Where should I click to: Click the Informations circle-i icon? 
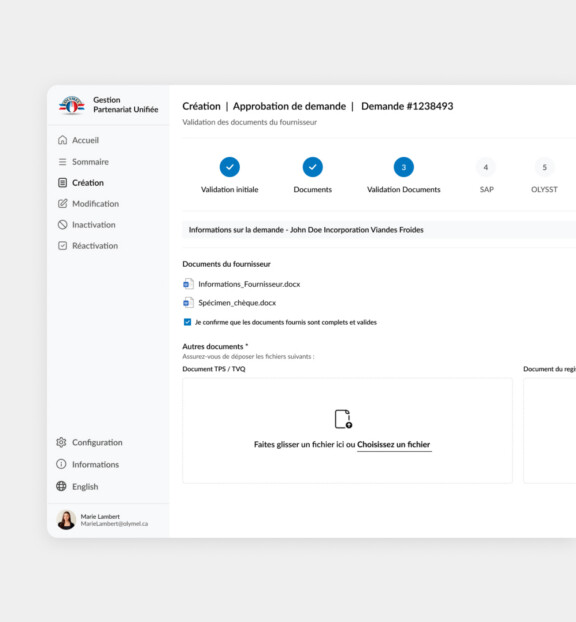61,464
